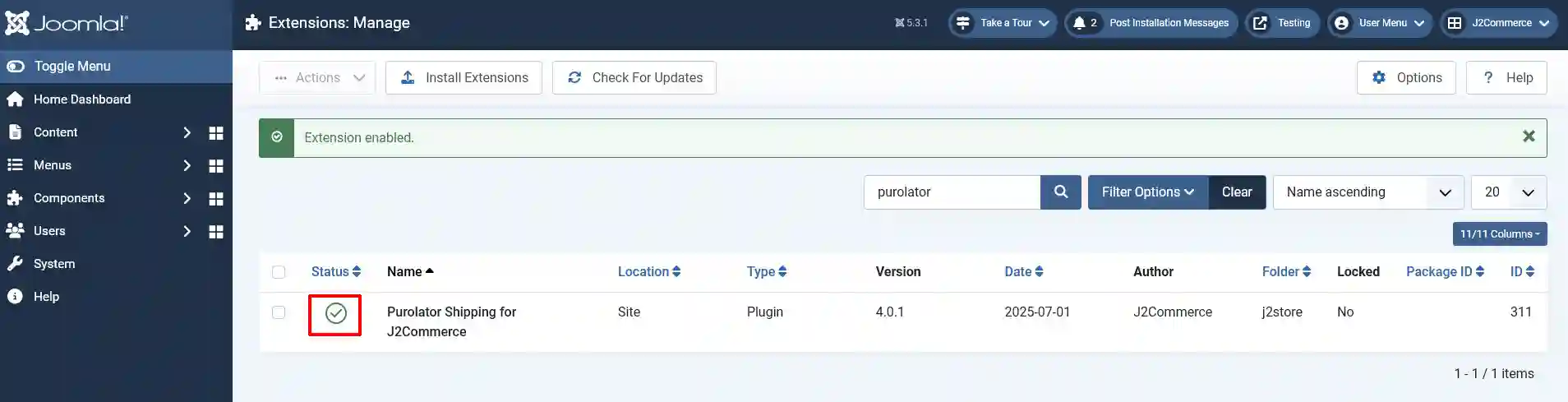Image resolution: width=1568 pixels, height=402 pixels.
Task: Click the Purolator Shipping for J2Commerce name
Action: click(451, 322)
